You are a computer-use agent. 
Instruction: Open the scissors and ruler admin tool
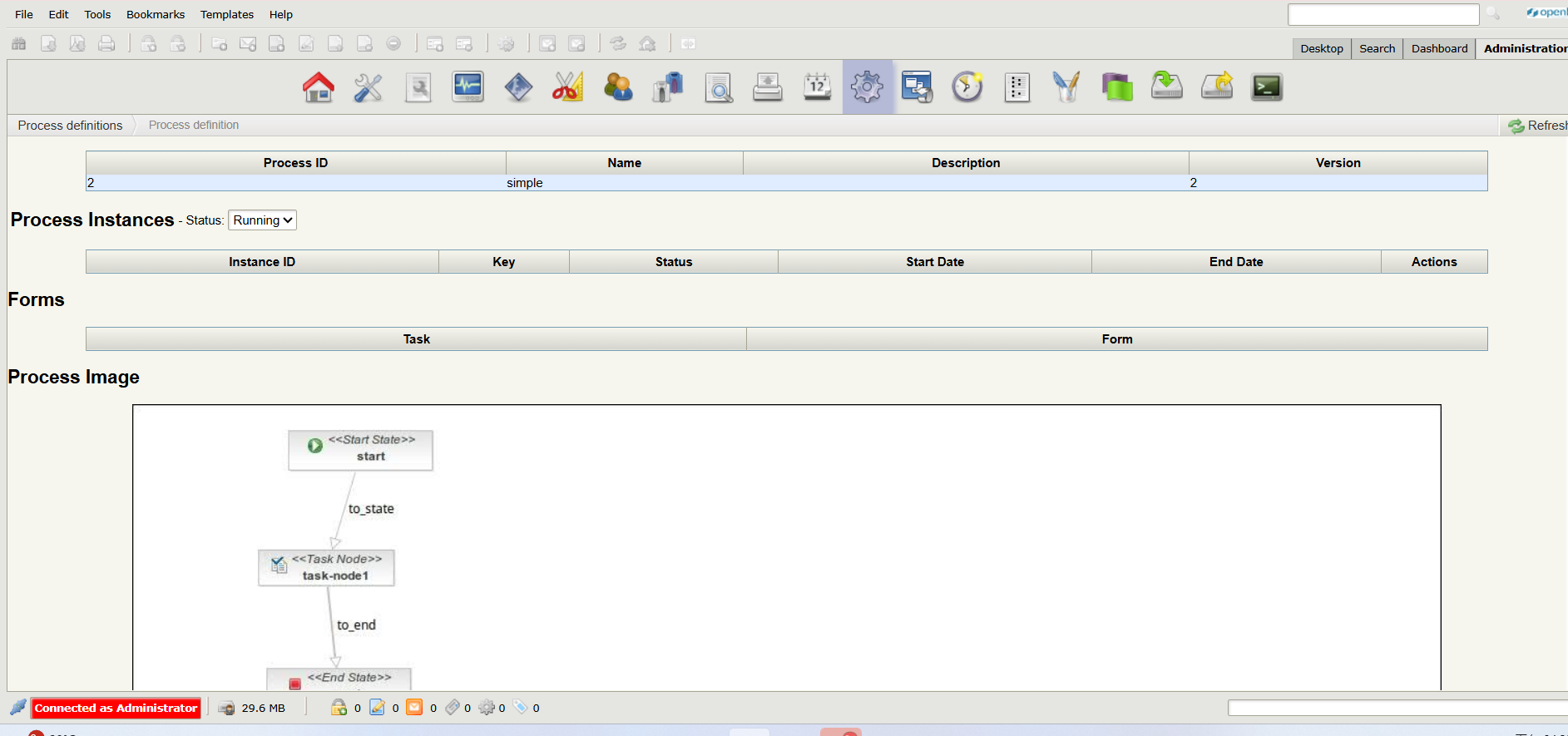point(568,87)
